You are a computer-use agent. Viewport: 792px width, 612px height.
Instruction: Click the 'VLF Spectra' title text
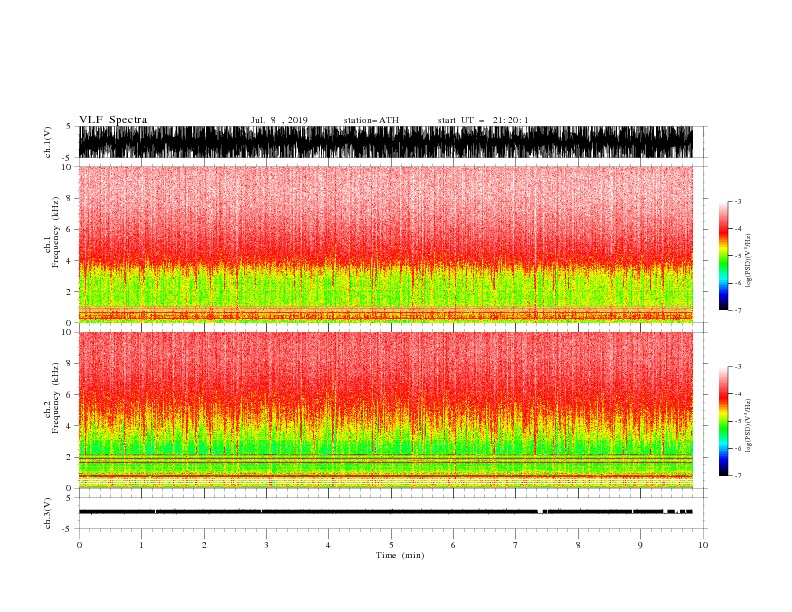pos(113,120)
